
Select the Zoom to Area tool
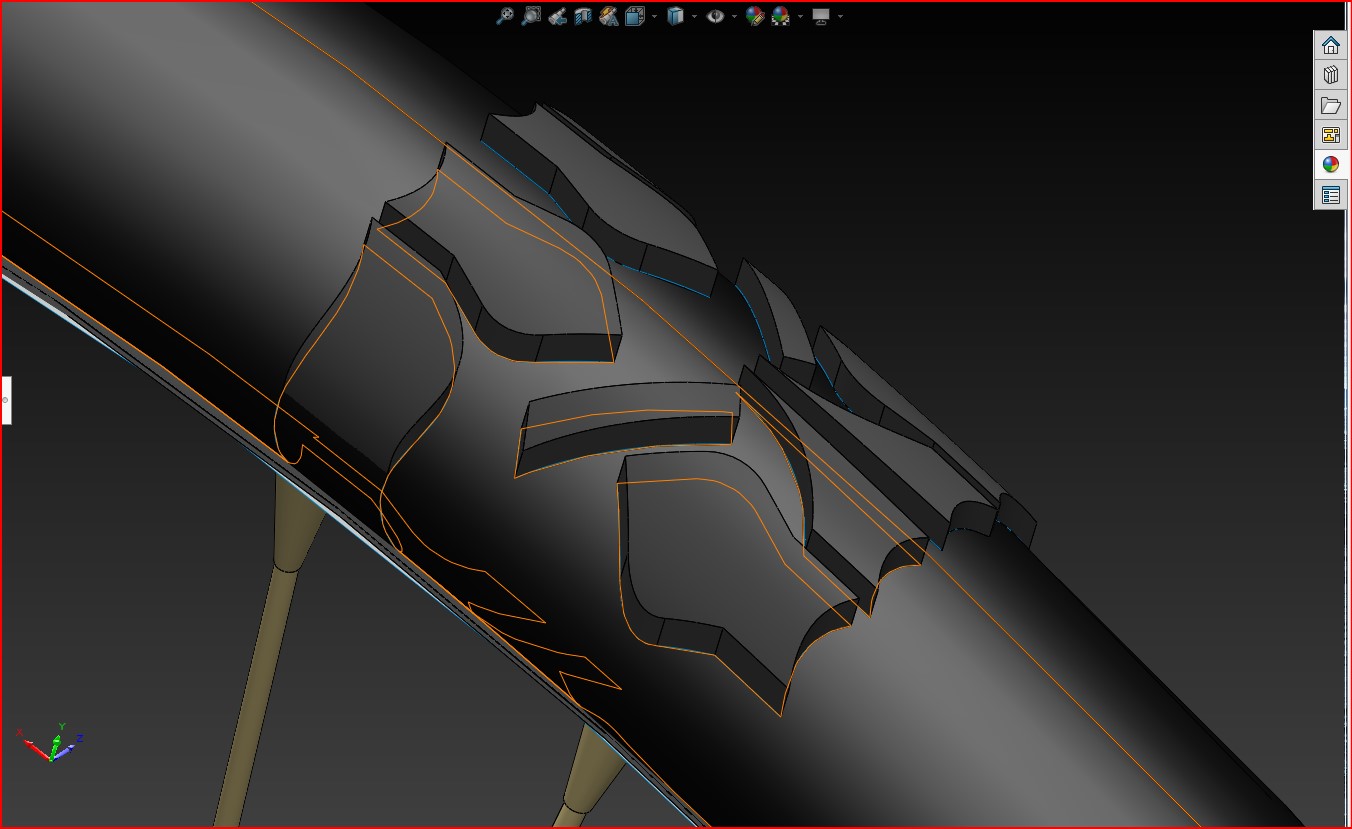[x=531, y=16]
